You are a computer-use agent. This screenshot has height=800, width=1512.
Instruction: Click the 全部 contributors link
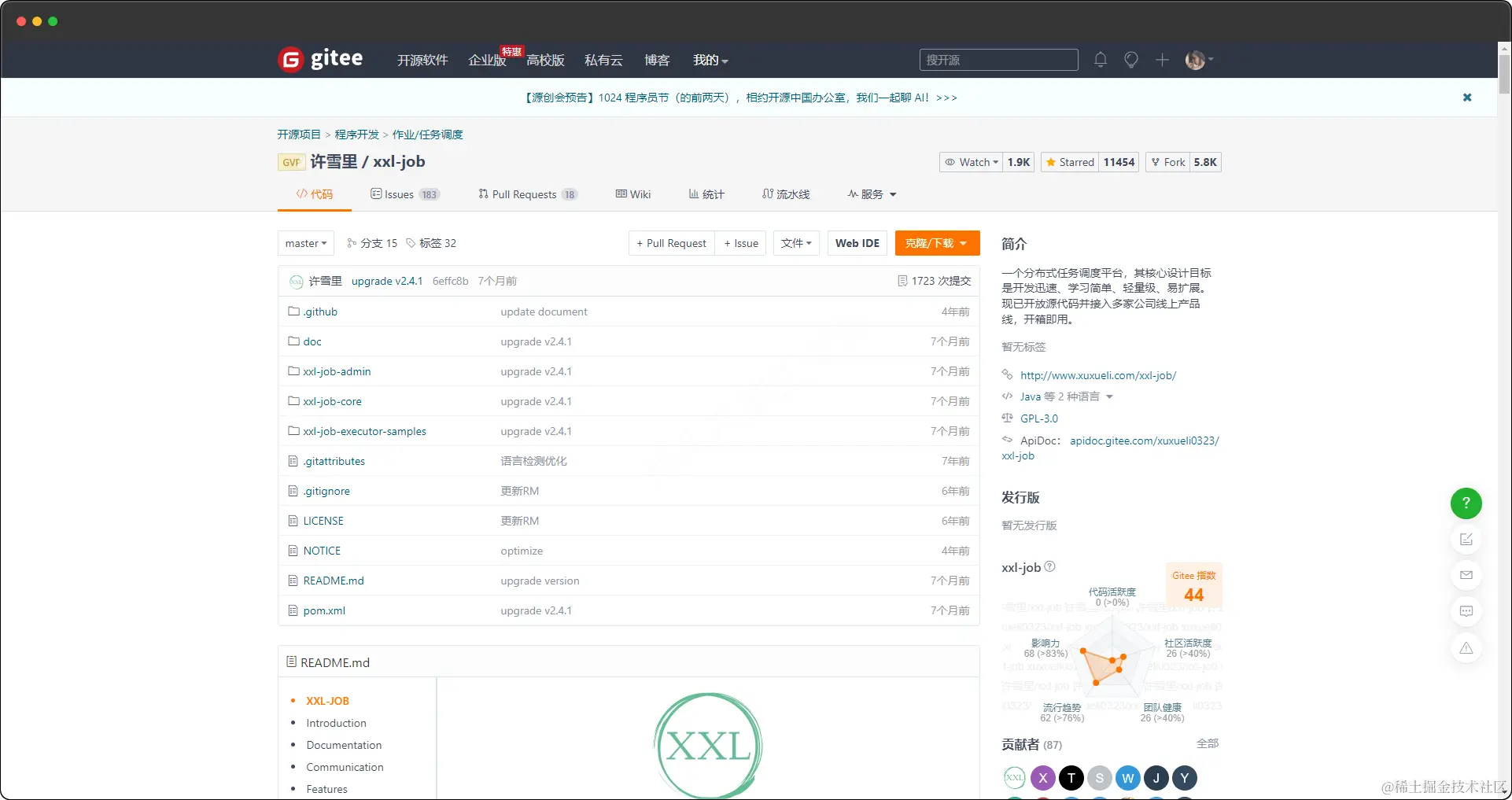(x=1208, y=743)
